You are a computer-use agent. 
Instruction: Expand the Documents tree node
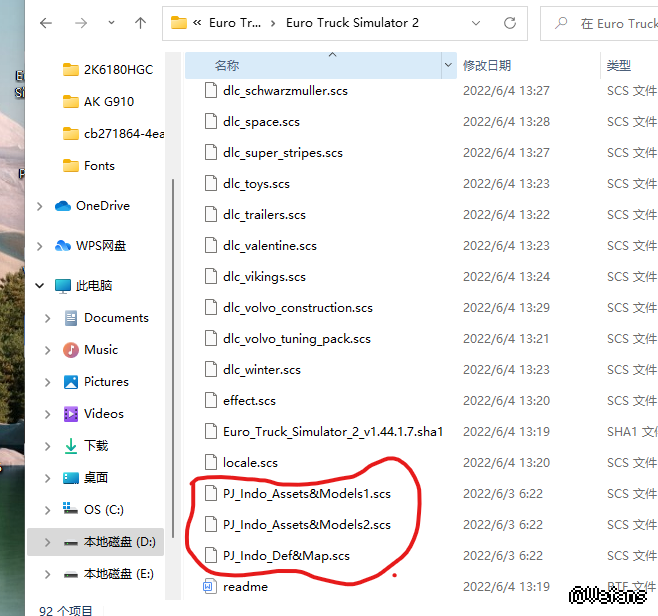47,318
